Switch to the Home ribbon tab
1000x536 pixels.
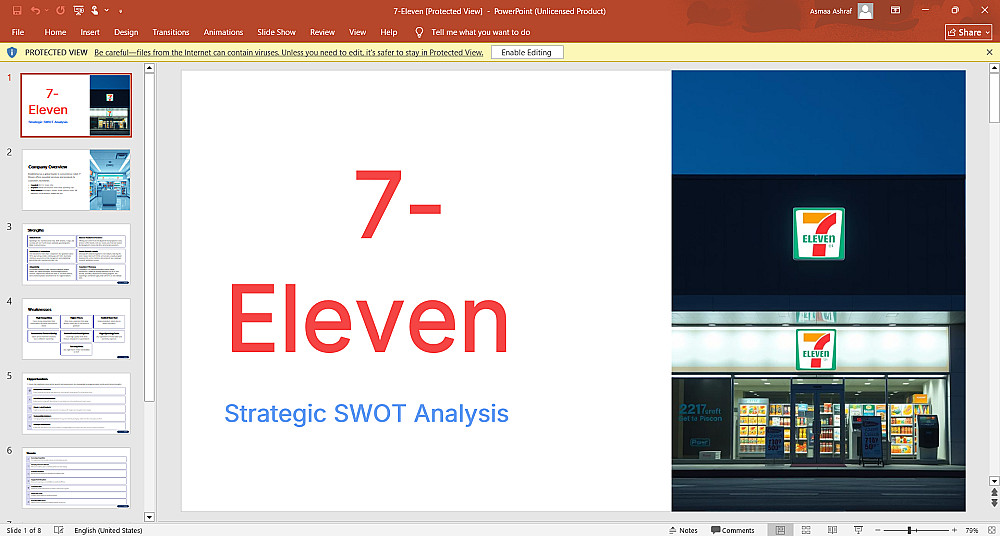pyautogui.click(x=55, y=32)
